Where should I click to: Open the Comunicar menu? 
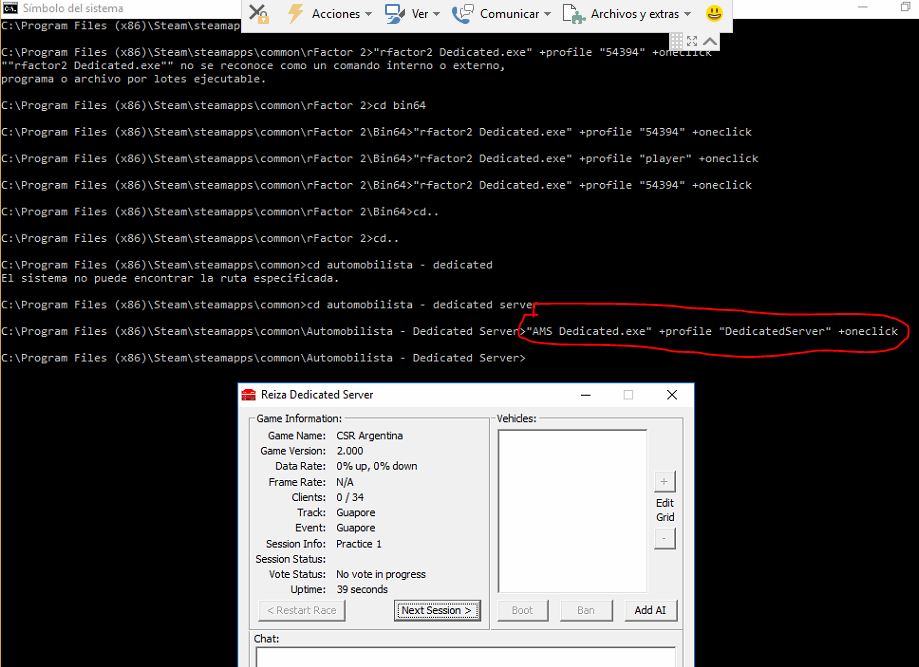tap(502, 13)
